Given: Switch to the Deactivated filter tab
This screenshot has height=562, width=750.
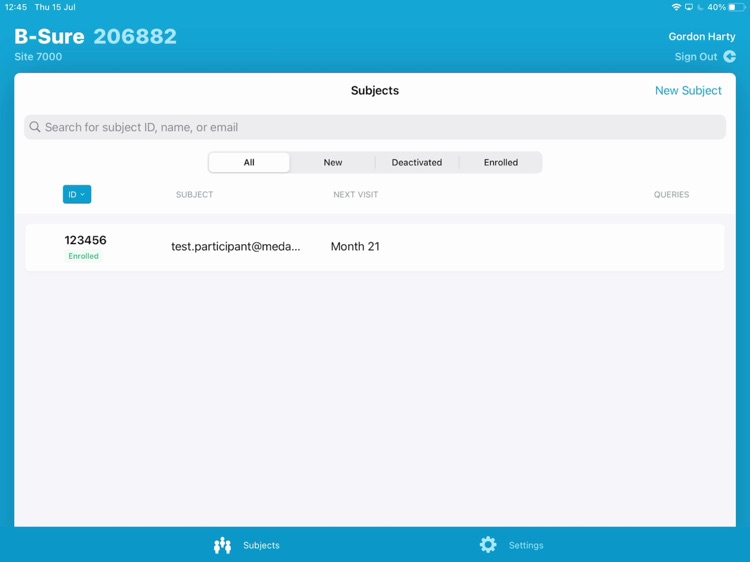Looking at the screenshot, I should pos(417,163).
